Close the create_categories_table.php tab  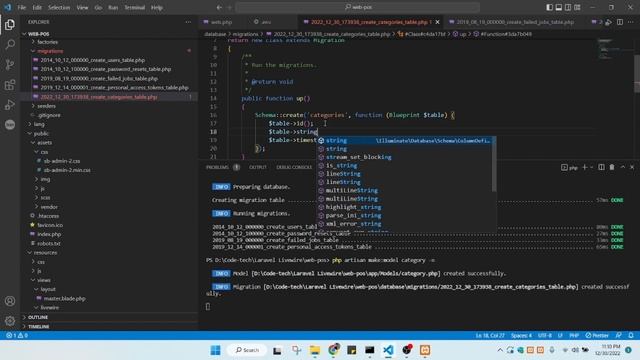click(438, 22)
